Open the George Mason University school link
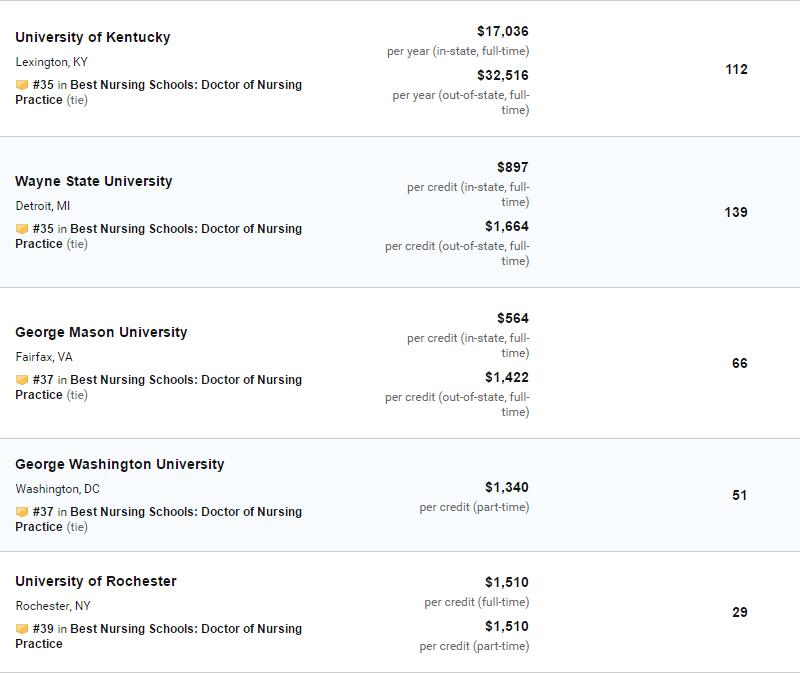The image size is (800, 673). (101, 332)
